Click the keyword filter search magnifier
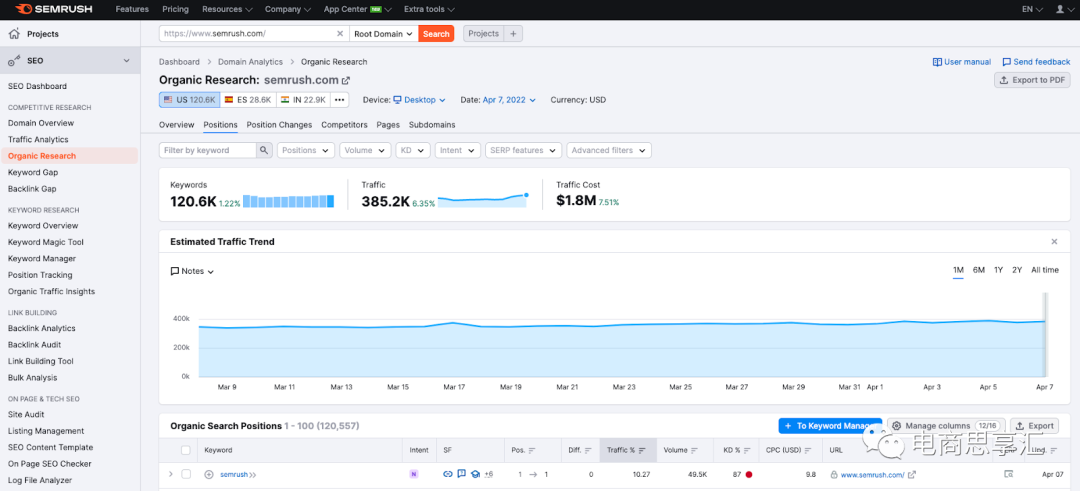 264,150
